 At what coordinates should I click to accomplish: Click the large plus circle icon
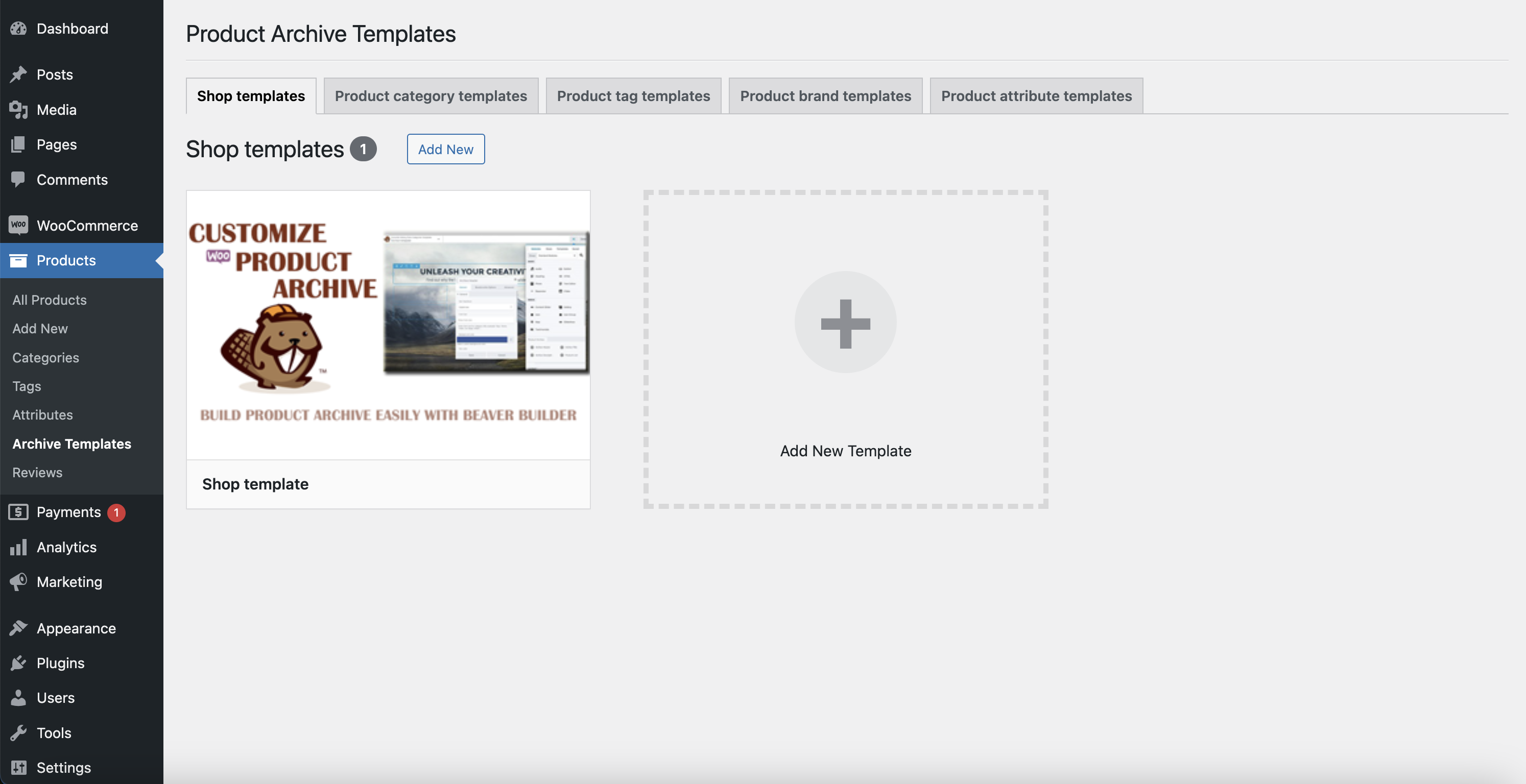click(845, 323)
